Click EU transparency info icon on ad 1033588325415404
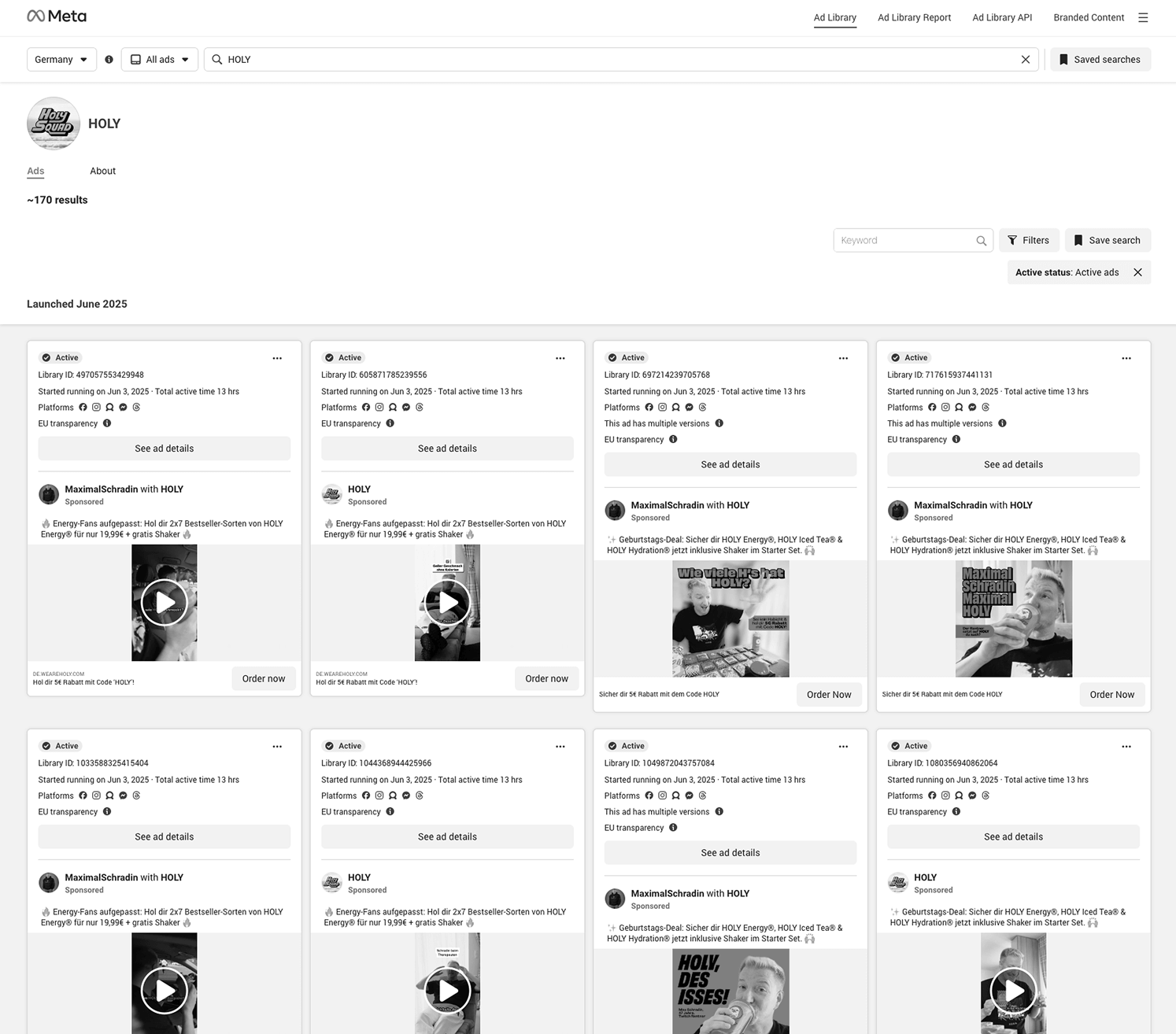Viewport: 1176px width, 1034px height. (107, 811)
